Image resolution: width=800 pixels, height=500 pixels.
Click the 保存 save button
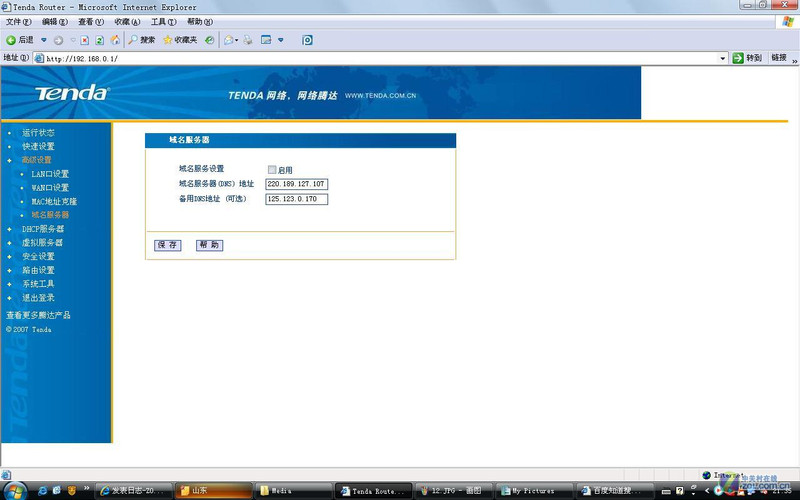pos(167,245)
